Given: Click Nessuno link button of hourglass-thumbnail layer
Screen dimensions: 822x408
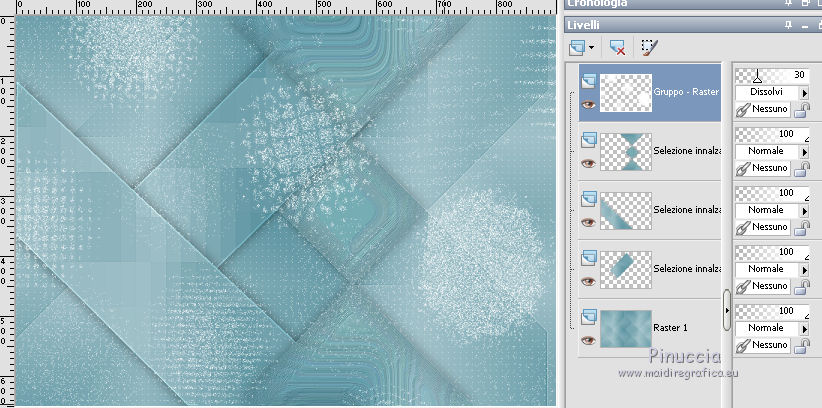Looking at the screenshot, I should 764,168.
